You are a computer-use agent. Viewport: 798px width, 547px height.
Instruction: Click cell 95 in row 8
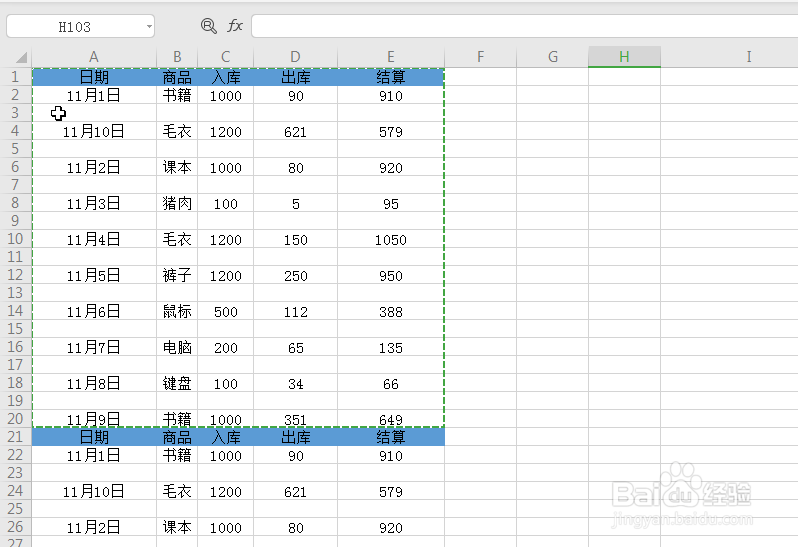391,204
